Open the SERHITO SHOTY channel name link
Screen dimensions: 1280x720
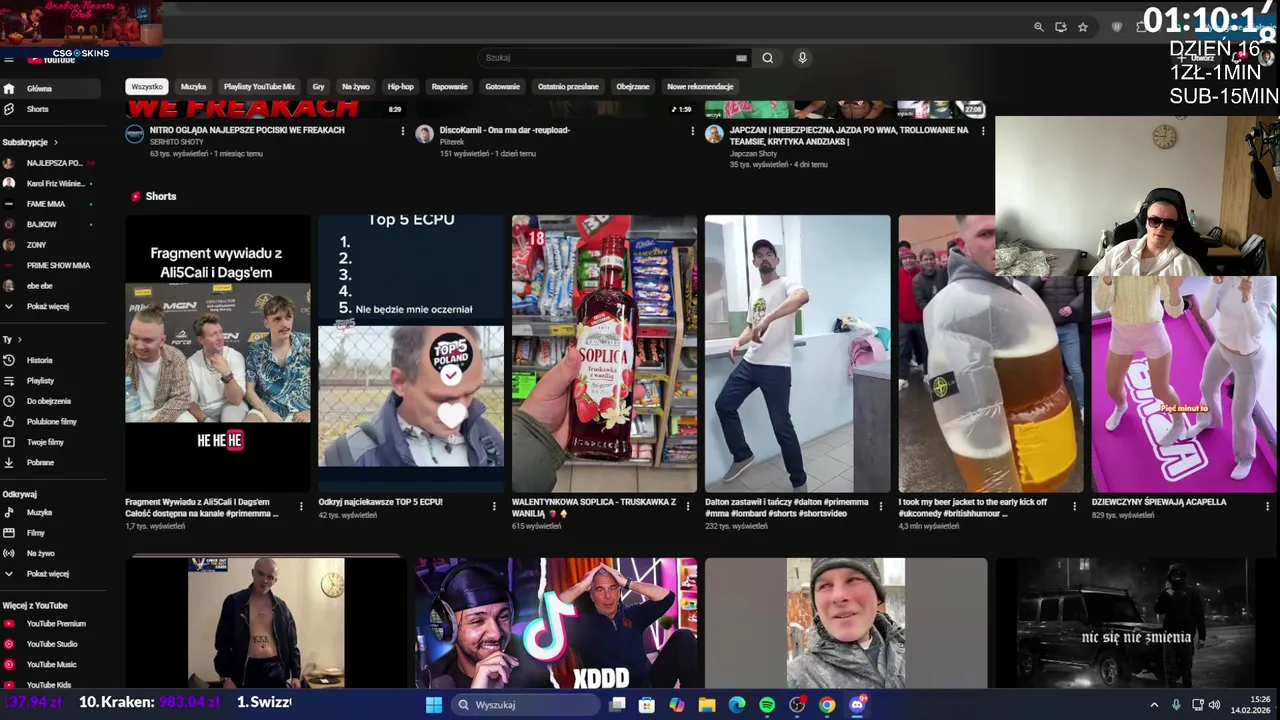(x=176, y=142)
